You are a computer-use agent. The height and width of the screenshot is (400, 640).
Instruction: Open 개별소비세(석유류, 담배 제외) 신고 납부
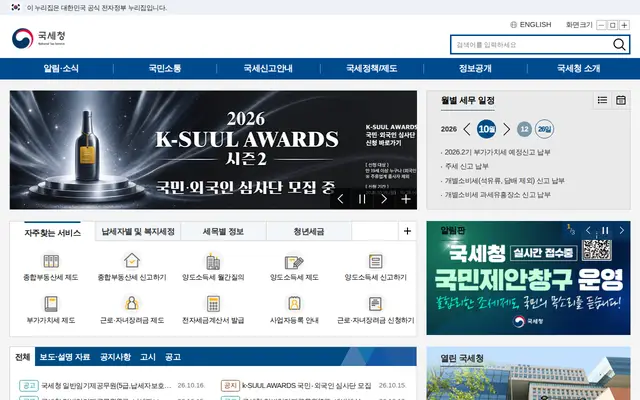point(504,180)
